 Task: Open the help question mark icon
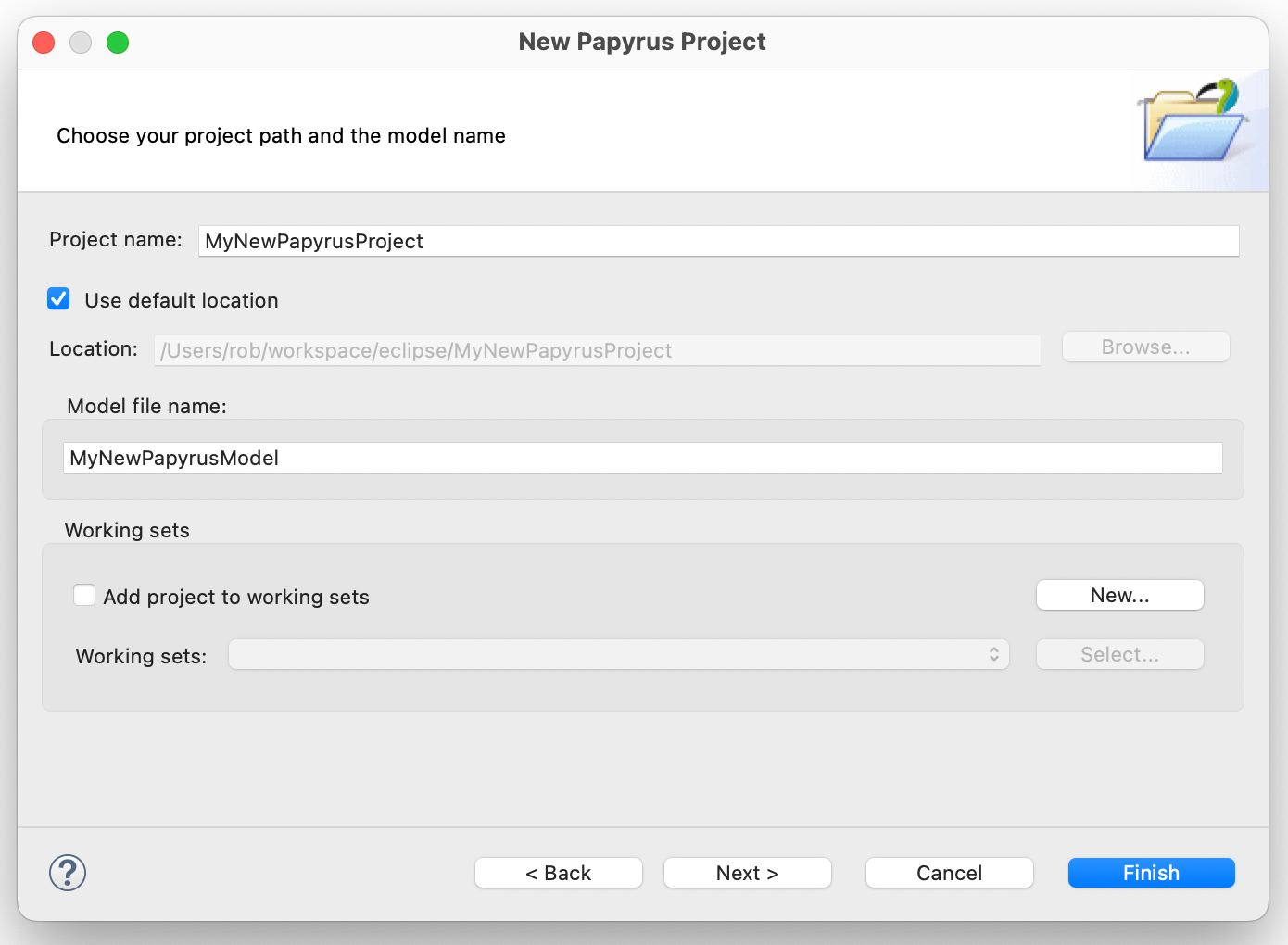pyautogui.click(x=68, y=873)
